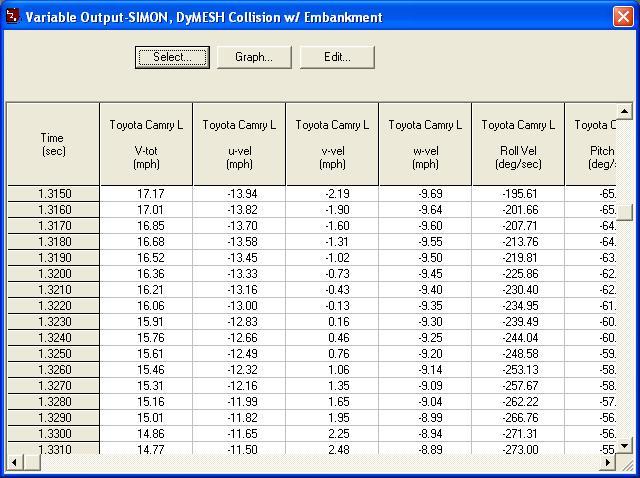The image size is (640, 478).
Task: Close the Variable Output window
Action: [621, 17]
